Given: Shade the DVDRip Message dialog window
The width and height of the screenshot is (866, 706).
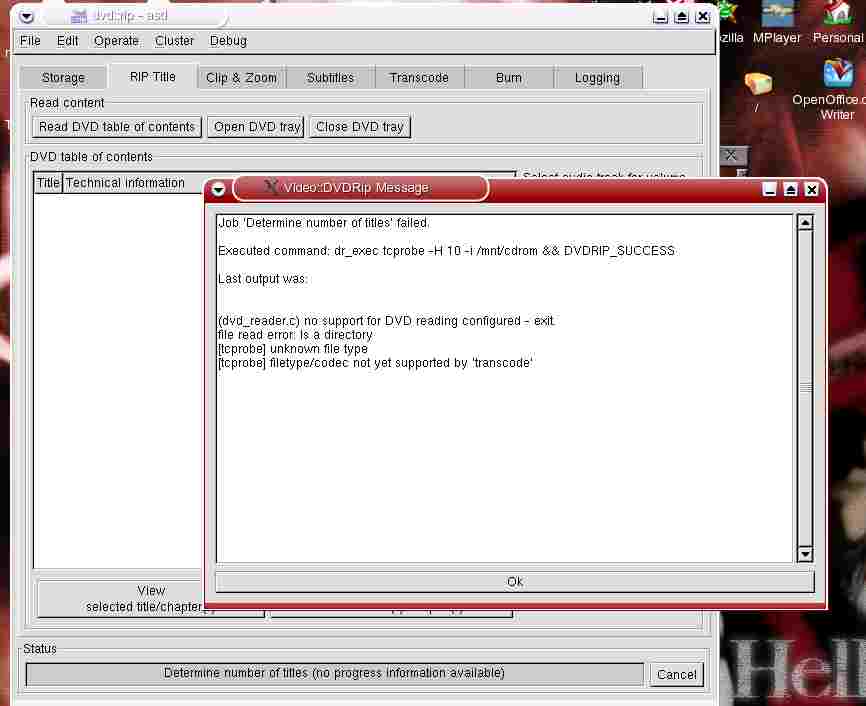Looking at the screenshot, I should tap(791, 189).
